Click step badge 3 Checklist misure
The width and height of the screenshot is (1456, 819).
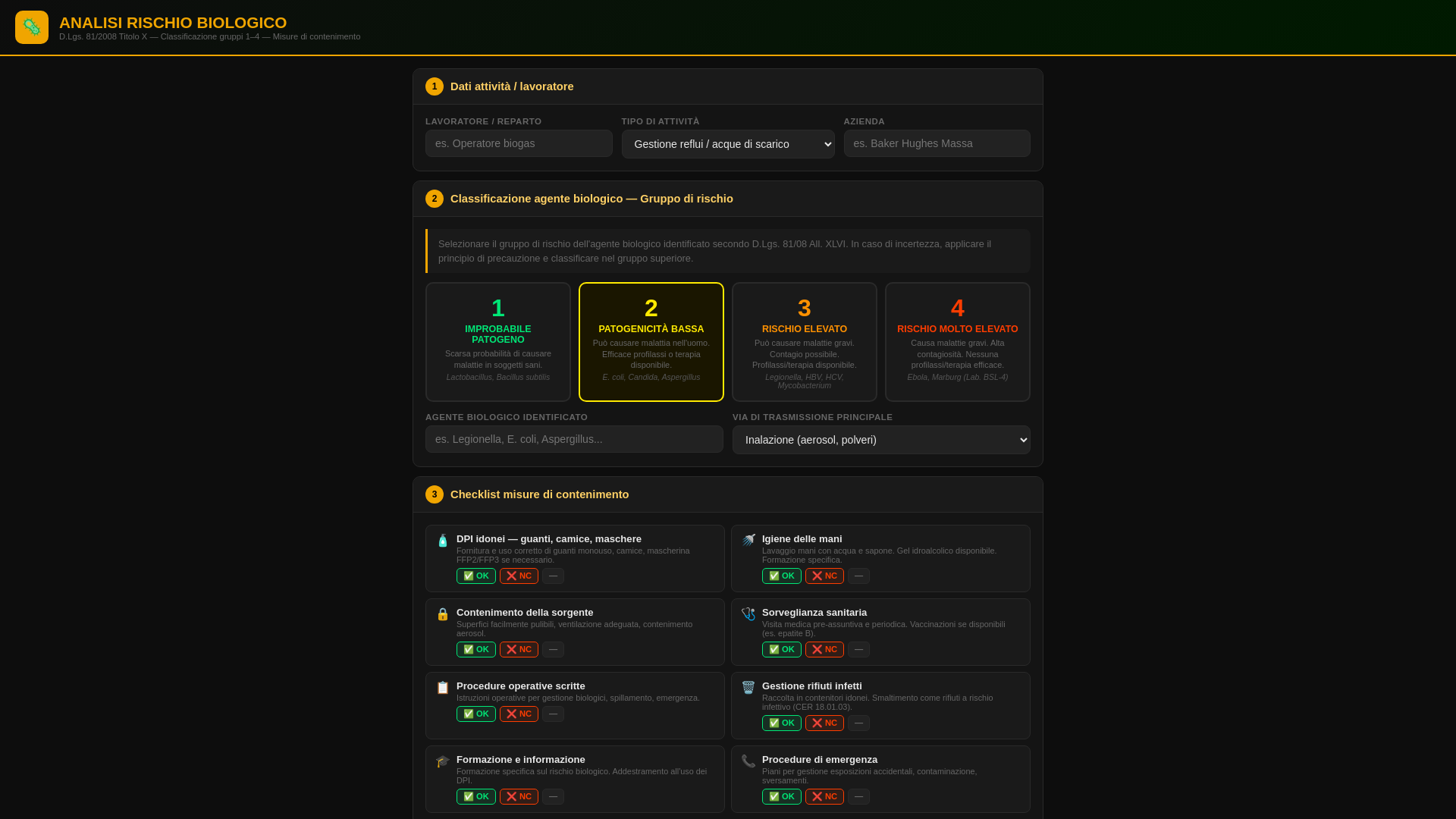pos(435,494)
